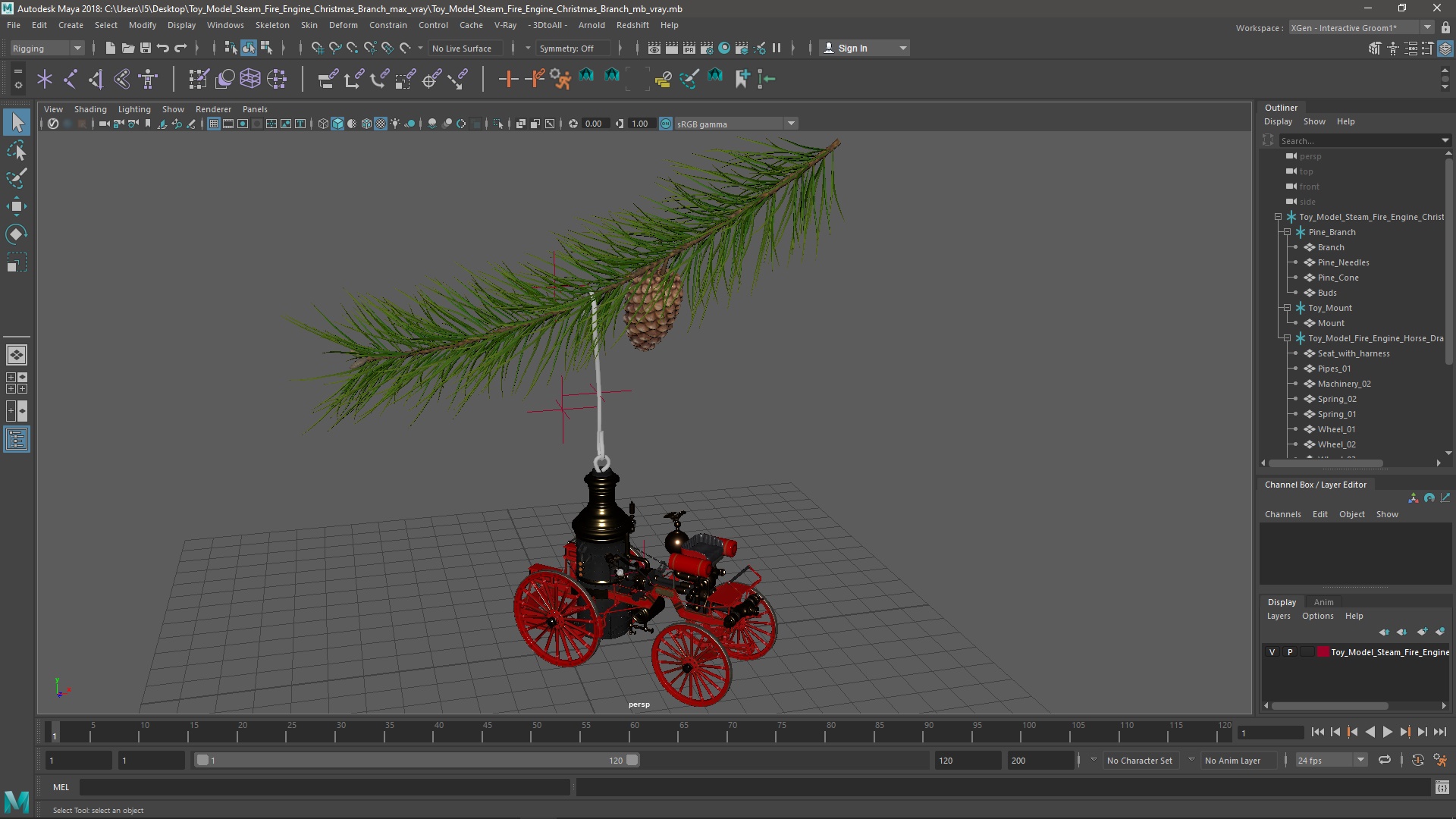The height and width of the screenshot is (819, 1456).
Task: Open the V-Ray menu
Action: coord(505,25)
